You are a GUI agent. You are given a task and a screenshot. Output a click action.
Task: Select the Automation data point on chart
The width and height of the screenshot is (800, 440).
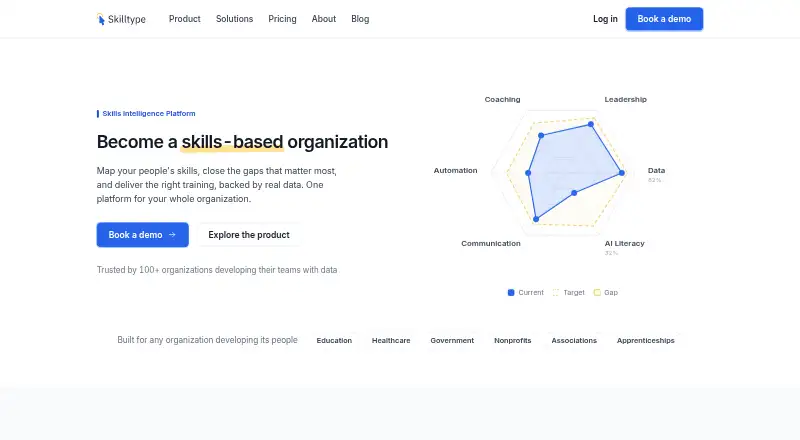coord(528,173)
